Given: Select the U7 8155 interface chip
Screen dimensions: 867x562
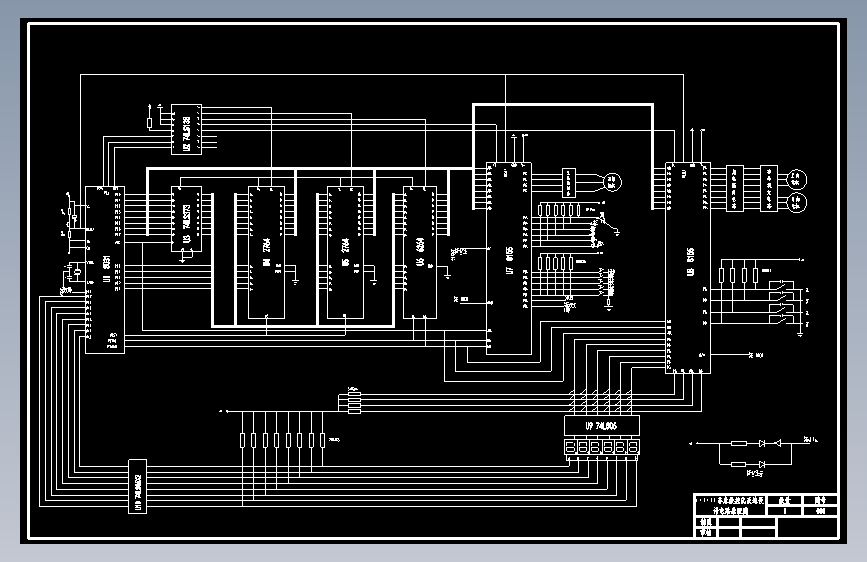Looking at the screenshot, I should pos(509,258).
